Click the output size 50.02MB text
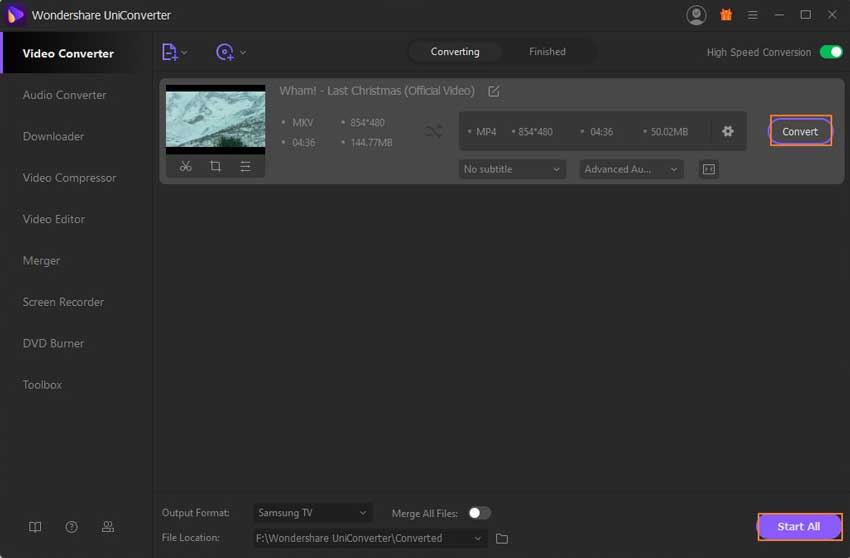The height and width of the screenshot is (558, 850). tap(669, 132)
